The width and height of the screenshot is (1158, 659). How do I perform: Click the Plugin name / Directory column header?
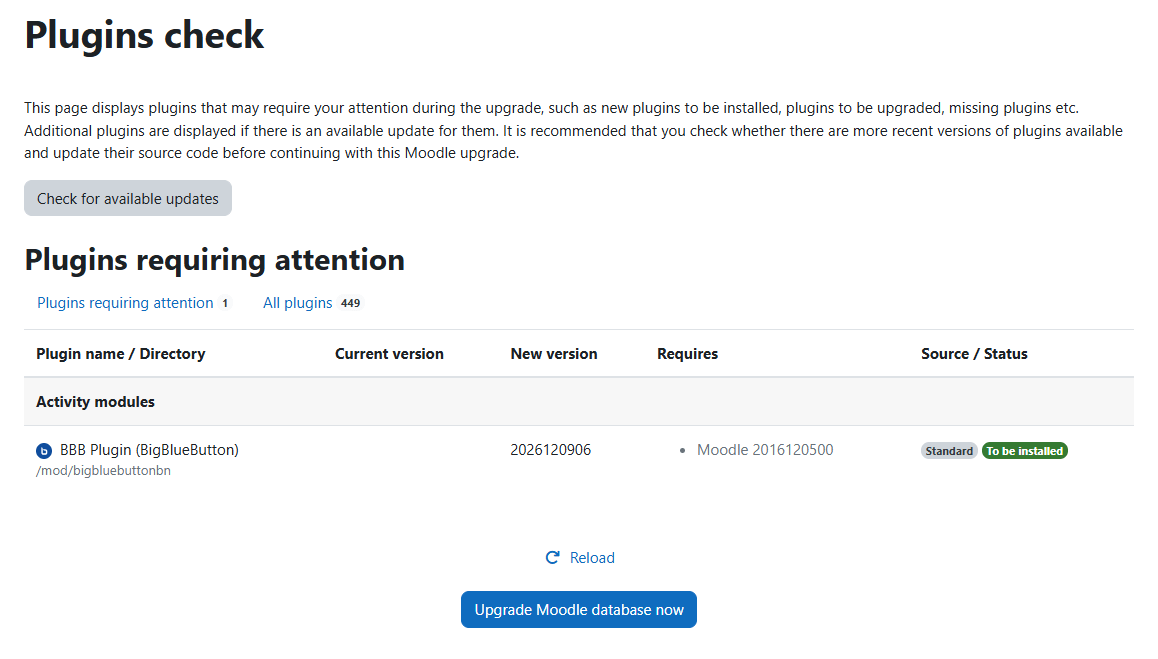click(120, 354)
